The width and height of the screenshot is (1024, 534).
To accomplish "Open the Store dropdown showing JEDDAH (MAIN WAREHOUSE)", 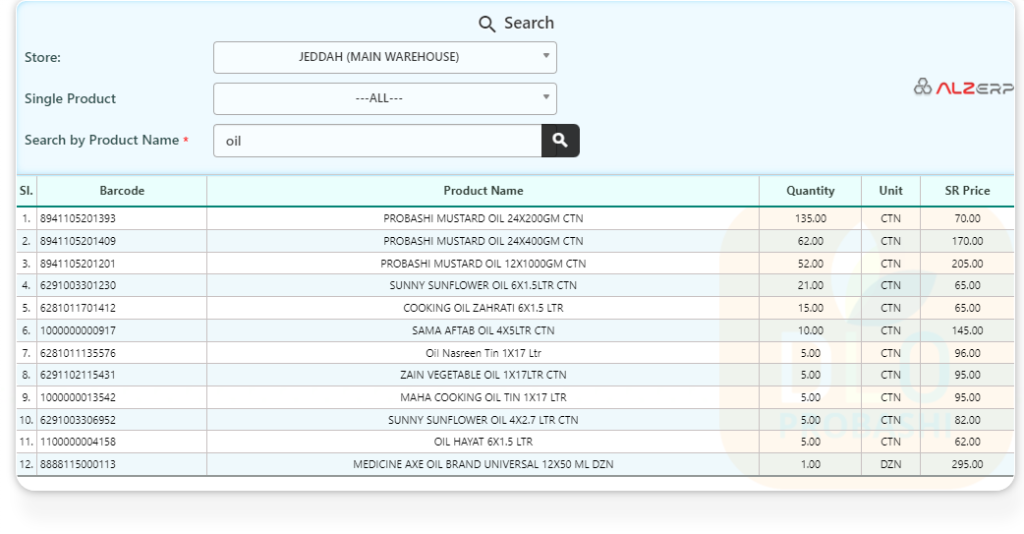I will pyautogui.click(x=385, y=57).
